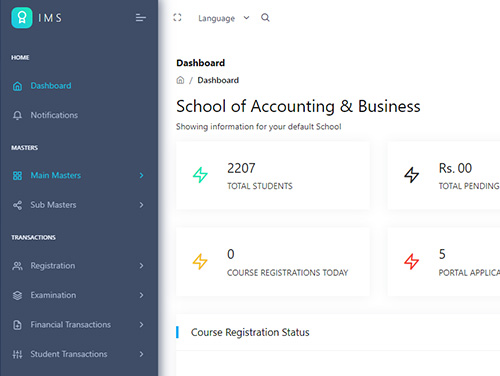The height and width of the screenshot is (376, 500).
Task: Expand Main Masters chevron
Action: (x=141, y=175)
